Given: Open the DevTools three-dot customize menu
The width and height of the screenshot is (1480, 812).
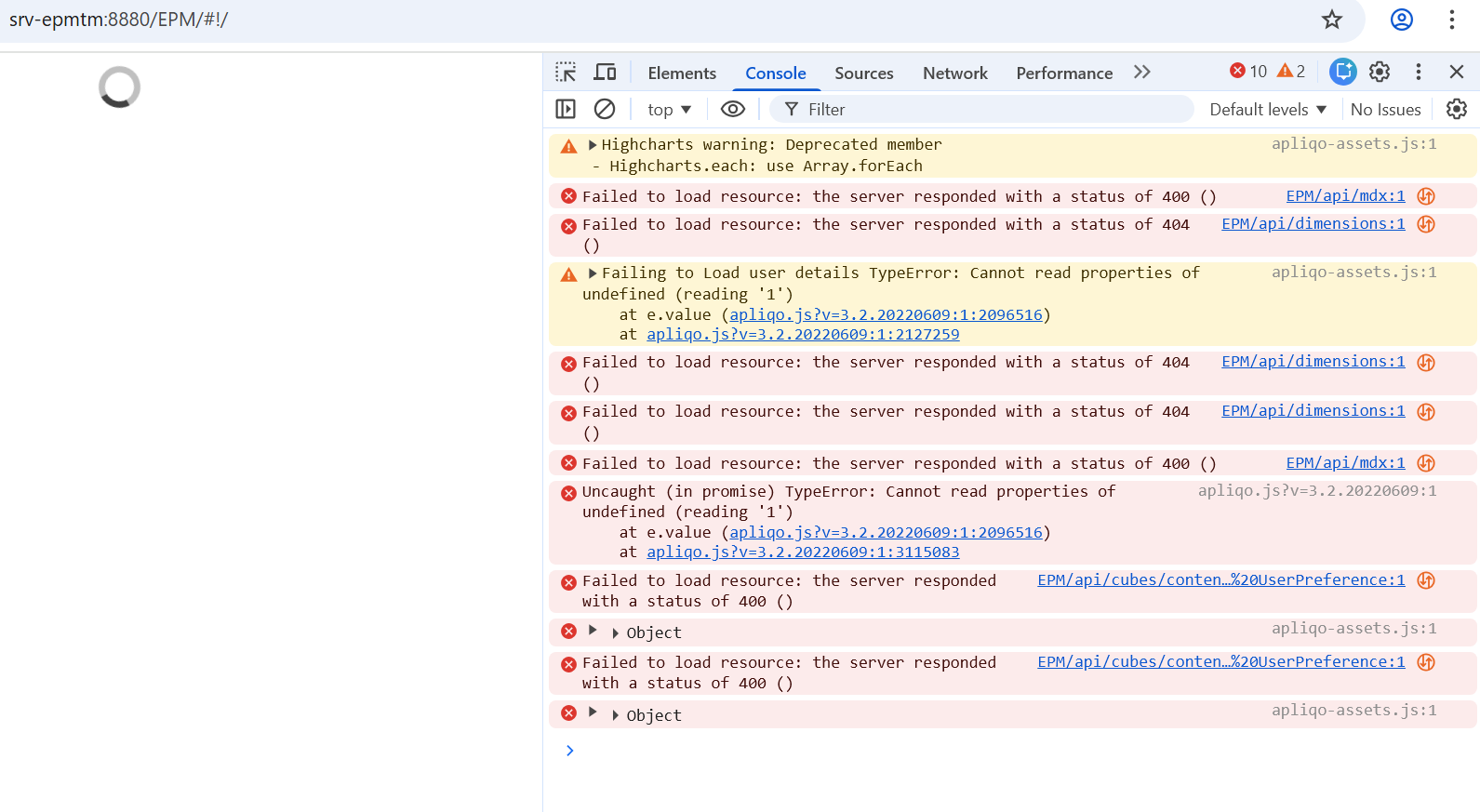Looking at the screenshot, I should pyautogui.click(x=1418, y=72).
